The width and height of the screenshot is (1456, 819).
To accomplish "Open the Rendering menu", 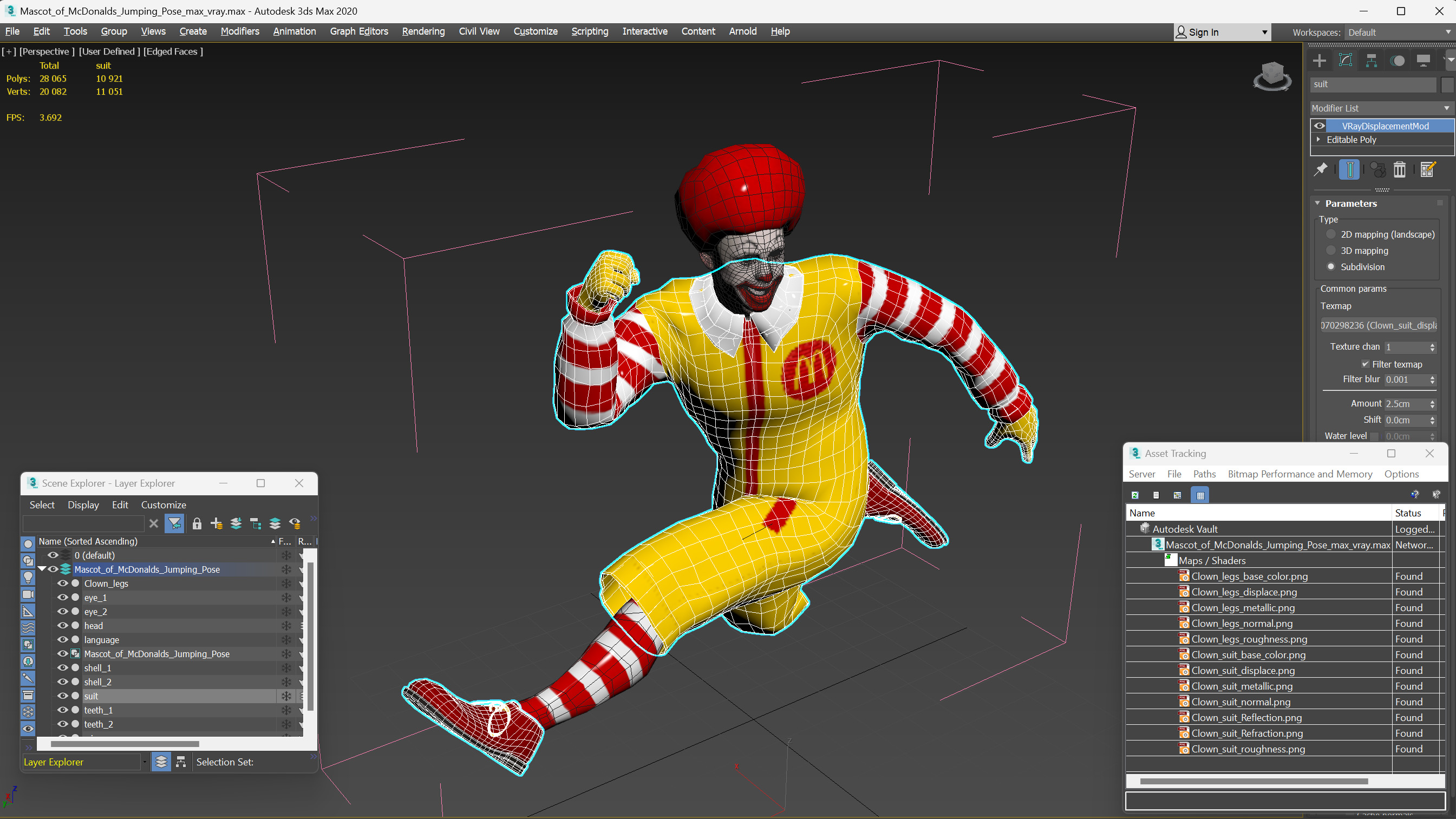I will click(x=423, y=31).
